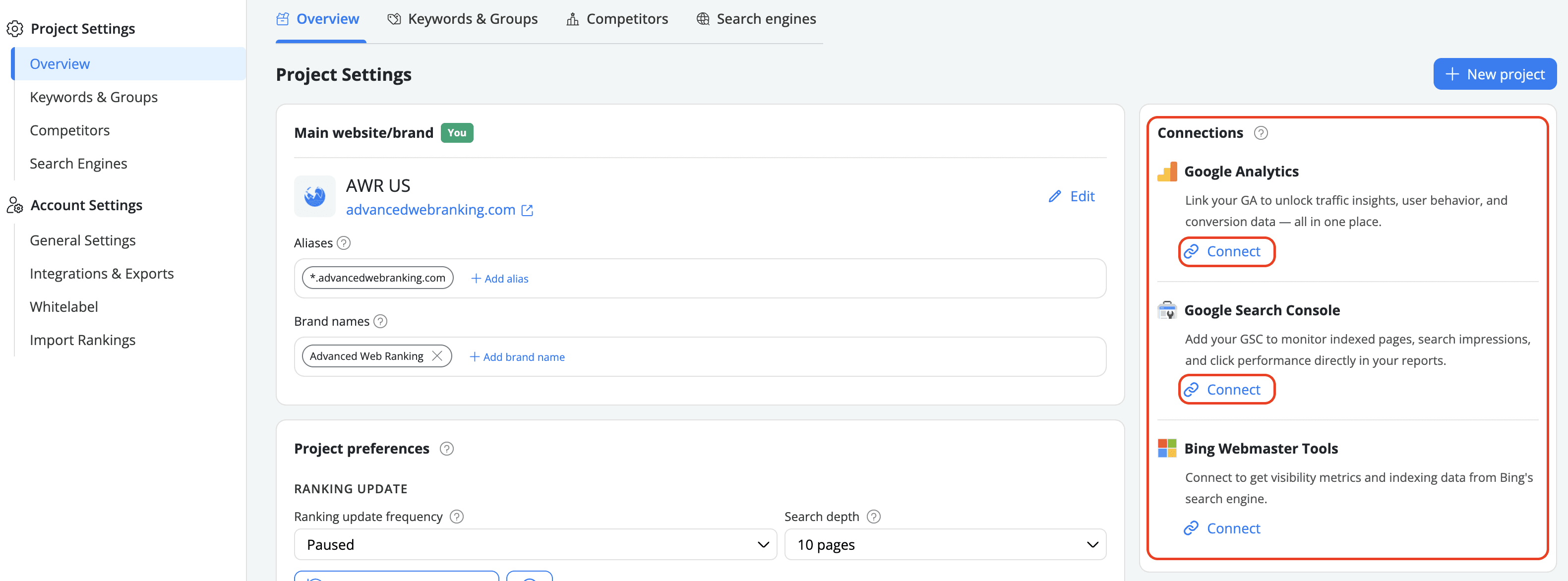Click the *.advancedwebranking.com alias chip
1568x581 pixels.
(377, 278)
